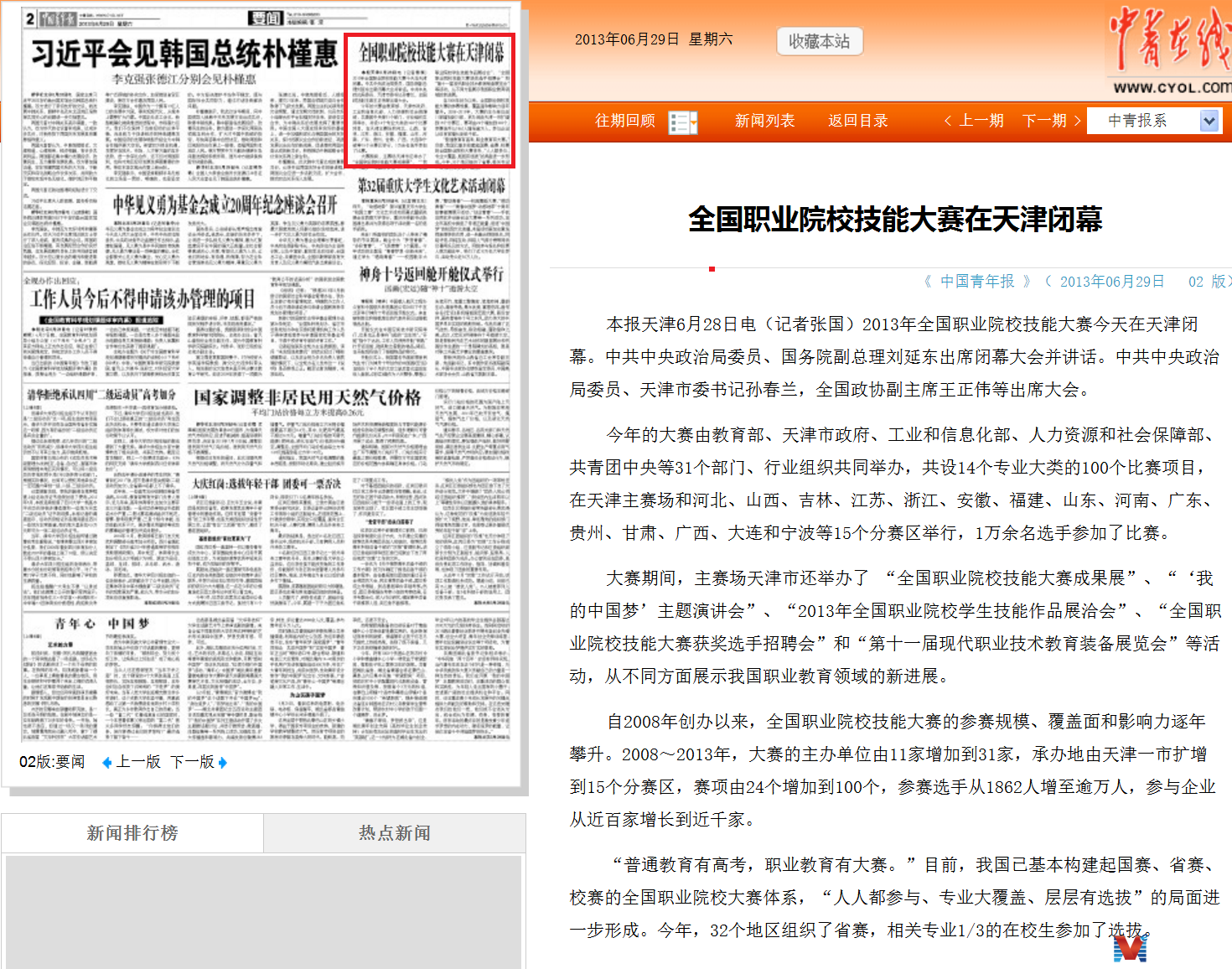The height and width of the screenshot is (969, 1232).
Task: Click the calendar icon beside 往期回顾
Action: pyautogui.click(x=683, y=122)
